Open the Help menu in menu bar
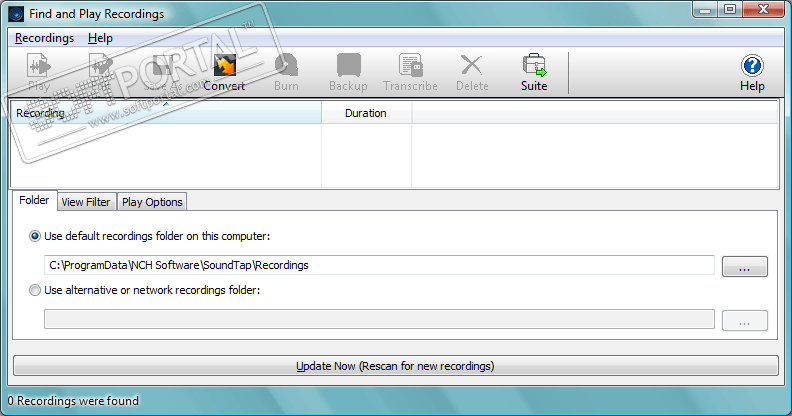The width and height of the screenshot is (792, 416). point(100,38)
